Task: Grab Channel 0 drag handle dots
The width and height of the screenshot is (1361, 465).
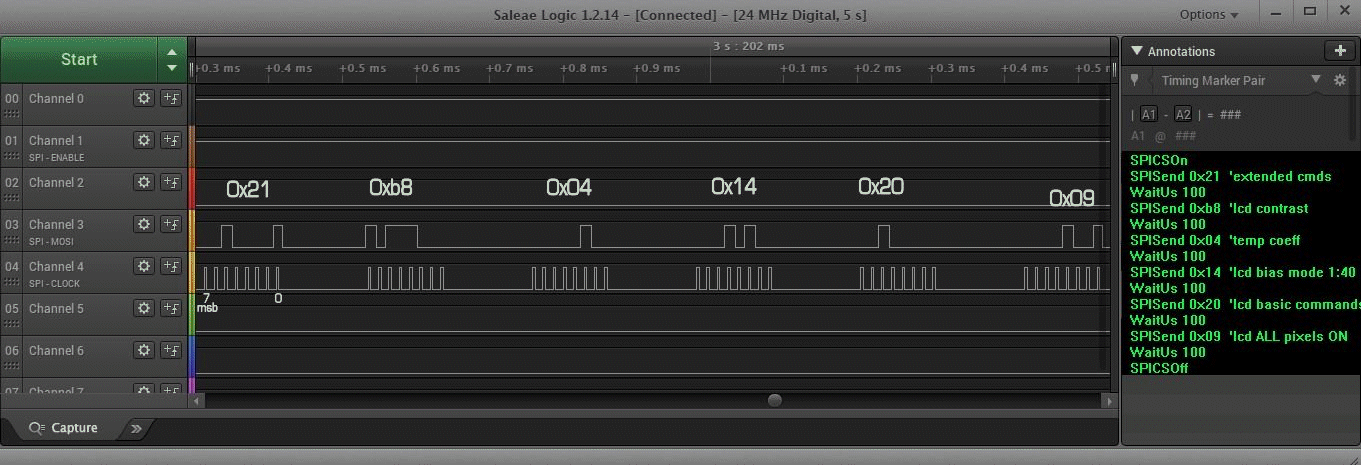Action: [12, 114]
